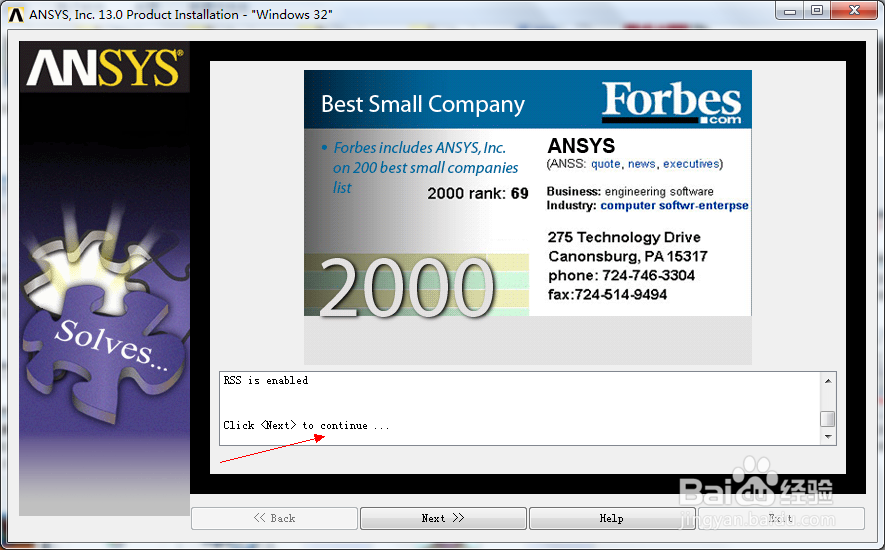
Task: Click the Next >> button
Action: point(443,518)
